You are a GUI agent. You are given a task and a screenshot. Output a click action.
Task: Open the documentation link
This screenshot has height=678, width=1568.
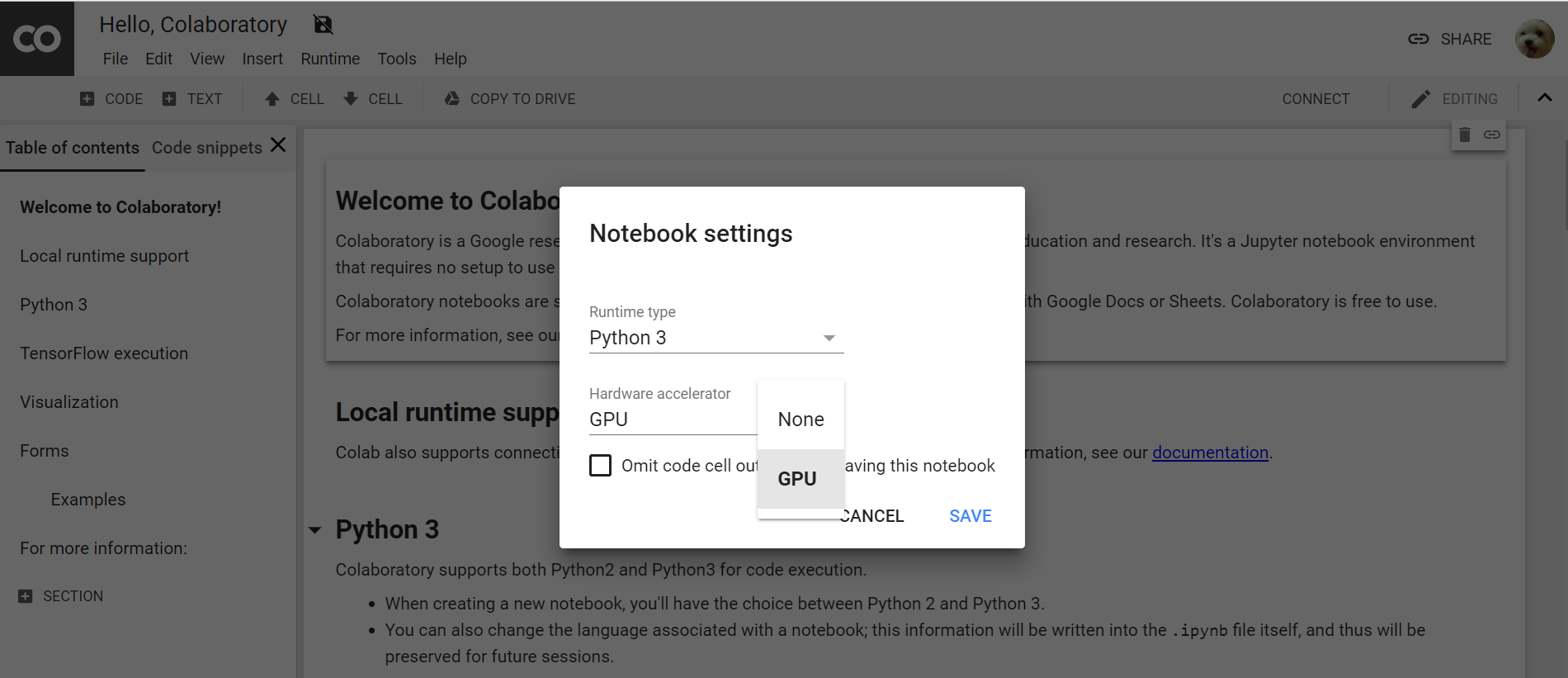(1210, 453)
